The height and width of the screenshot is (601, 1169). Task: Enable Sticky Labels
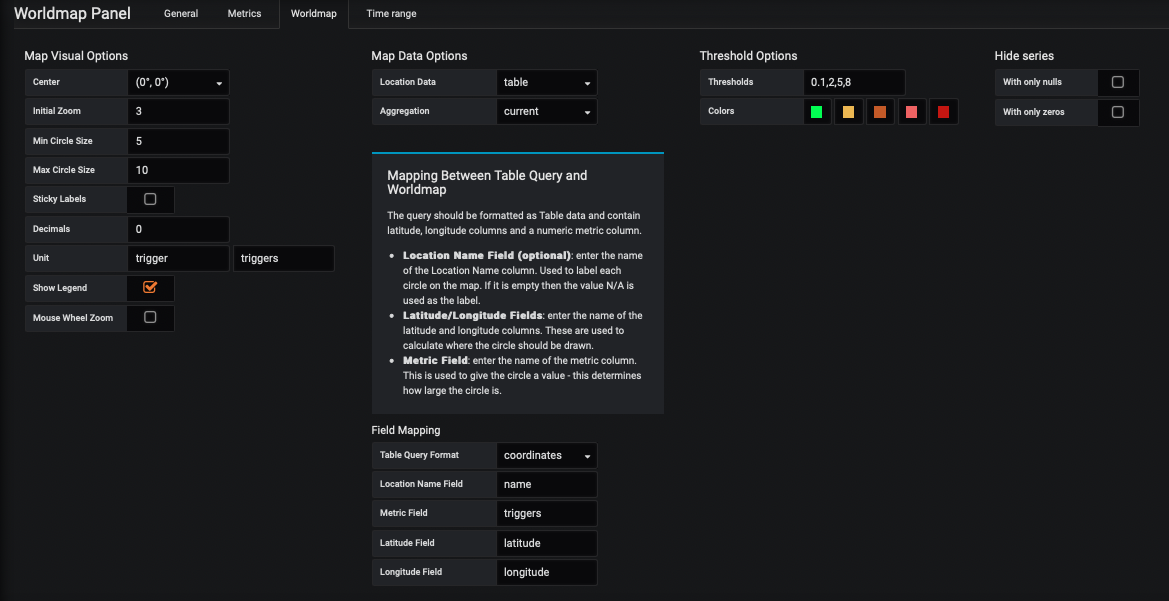(151, 199)
